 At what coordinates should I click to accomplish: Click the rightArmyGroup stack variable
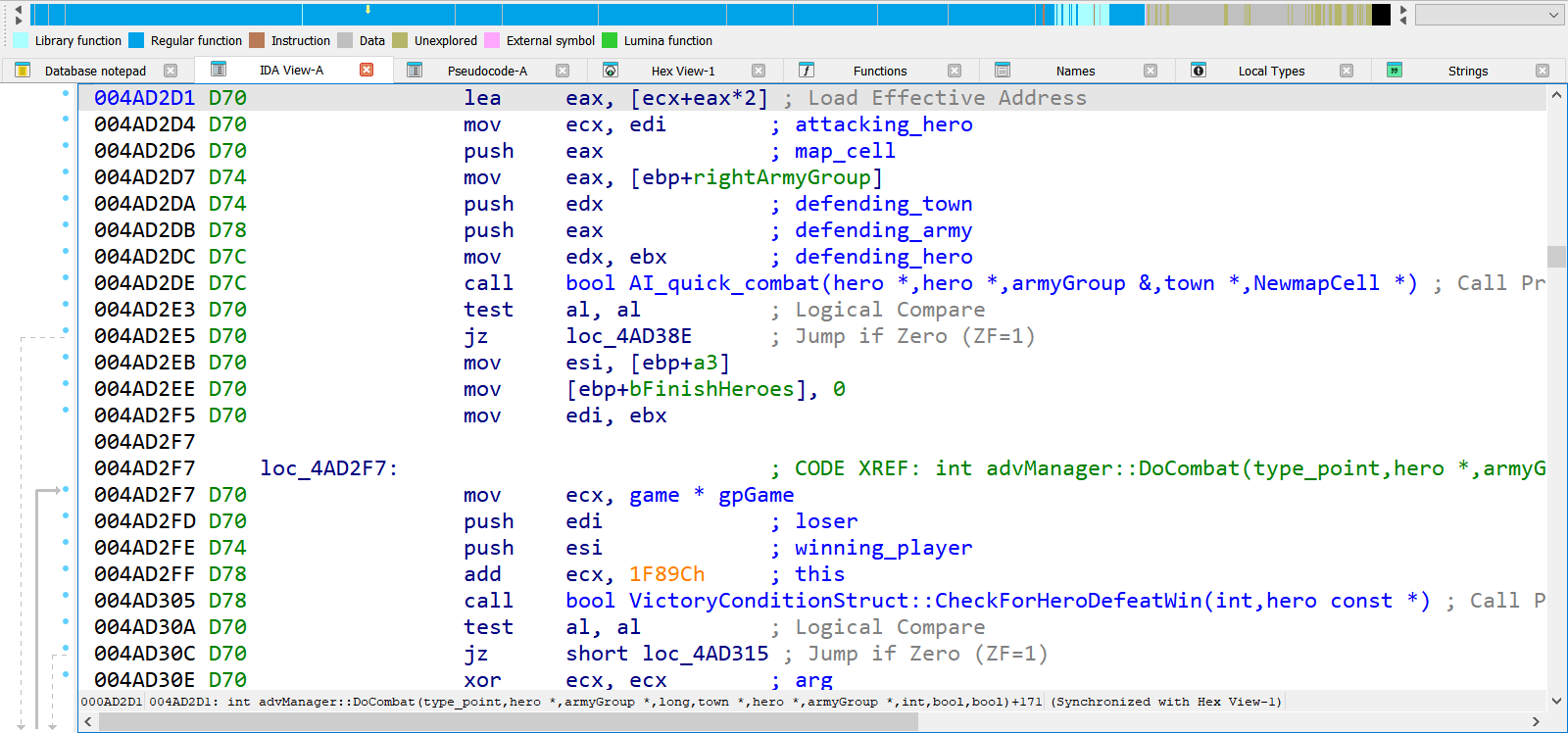pyautogui.click(x=782, y=177)
